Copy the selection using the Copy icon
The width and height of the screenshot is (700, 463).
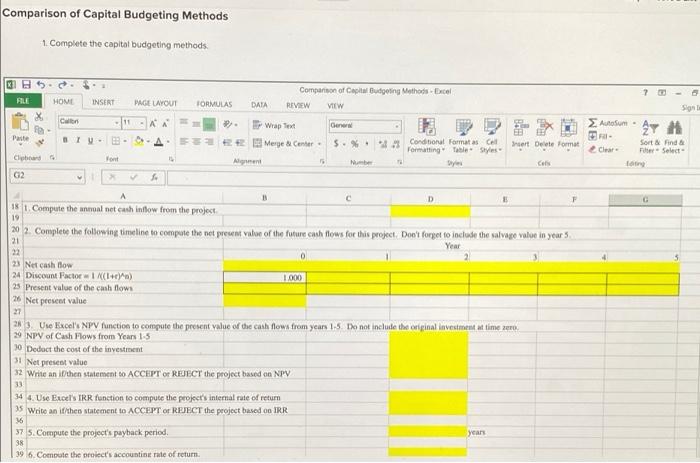pos(40,130)
